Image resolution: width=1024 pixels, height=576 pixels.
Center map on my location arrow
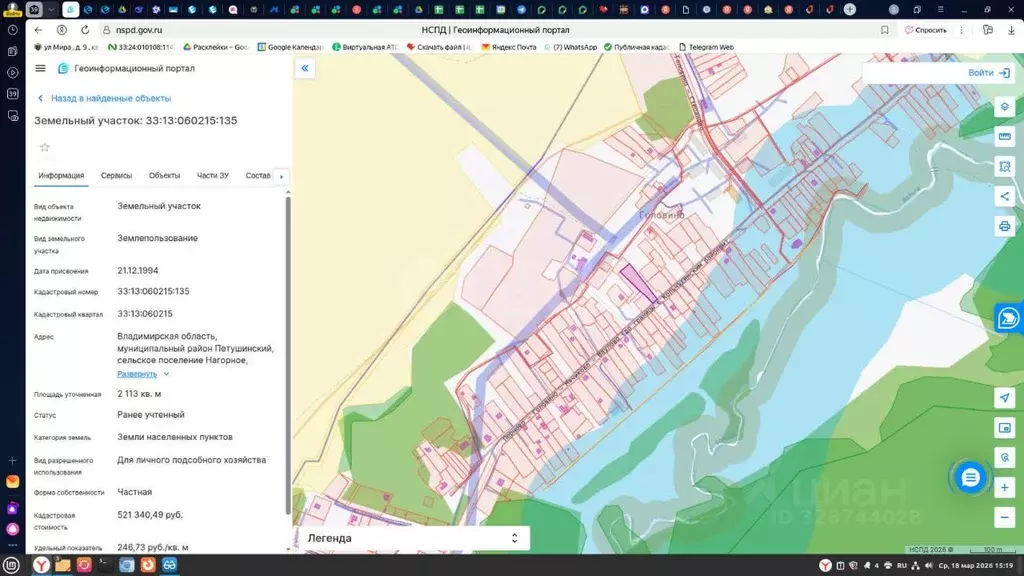click(x=1005, y=398)
